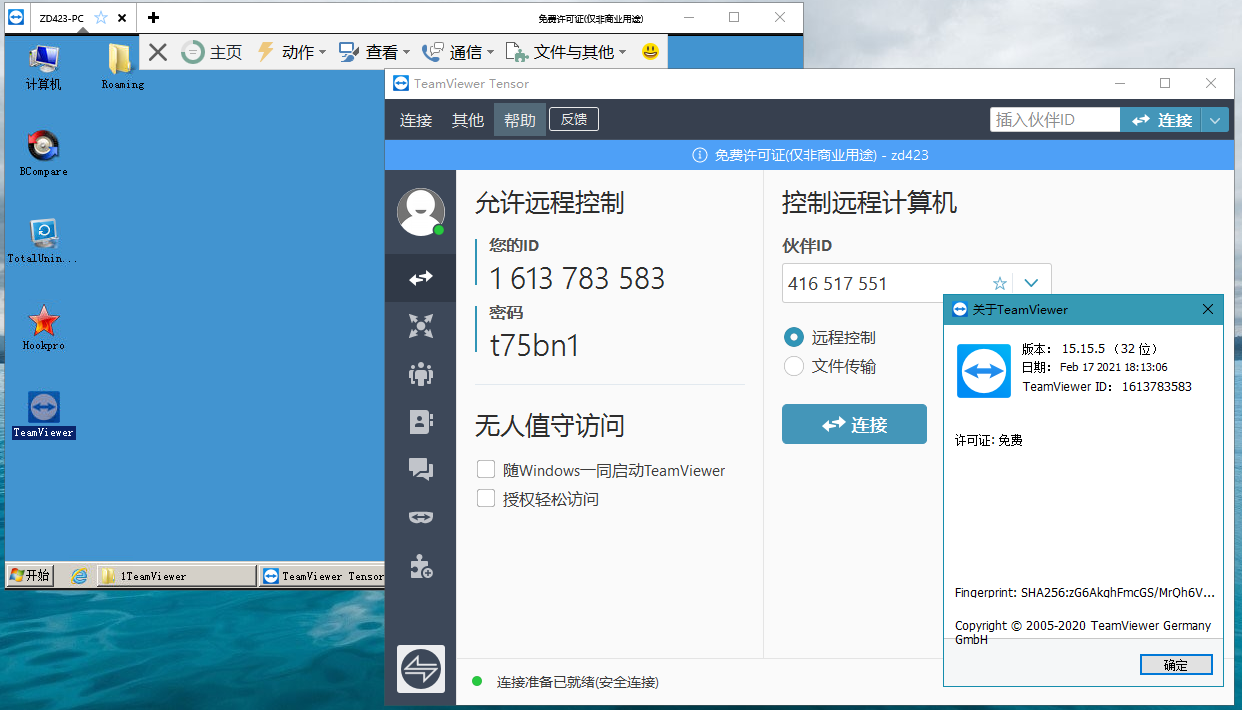This screenshot has width=1242, height=710.
Task: Open 计算机 desktop icon in remote window
Action: (43, 68)
